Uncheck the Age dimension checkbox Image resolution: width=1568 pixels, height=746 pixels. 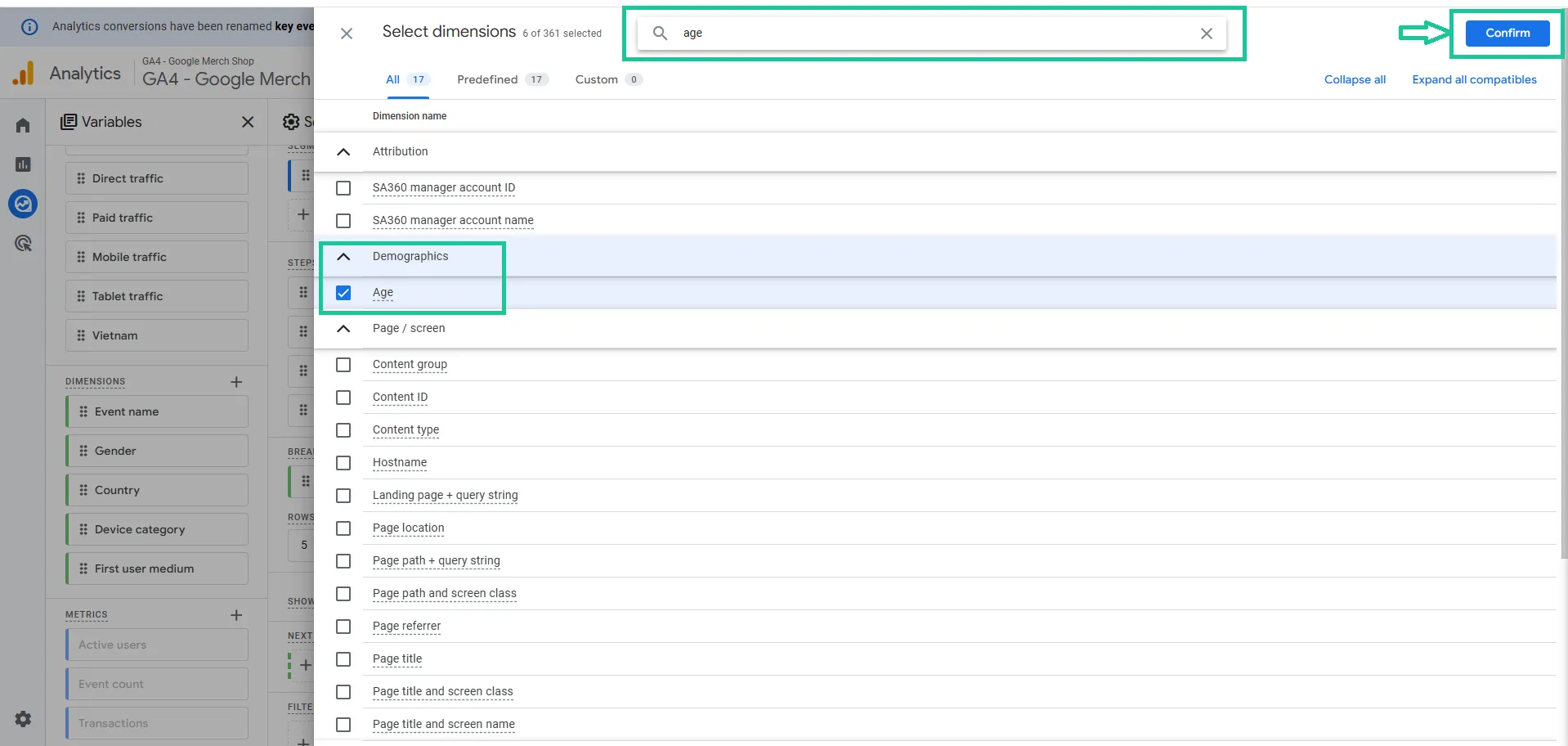343,293
